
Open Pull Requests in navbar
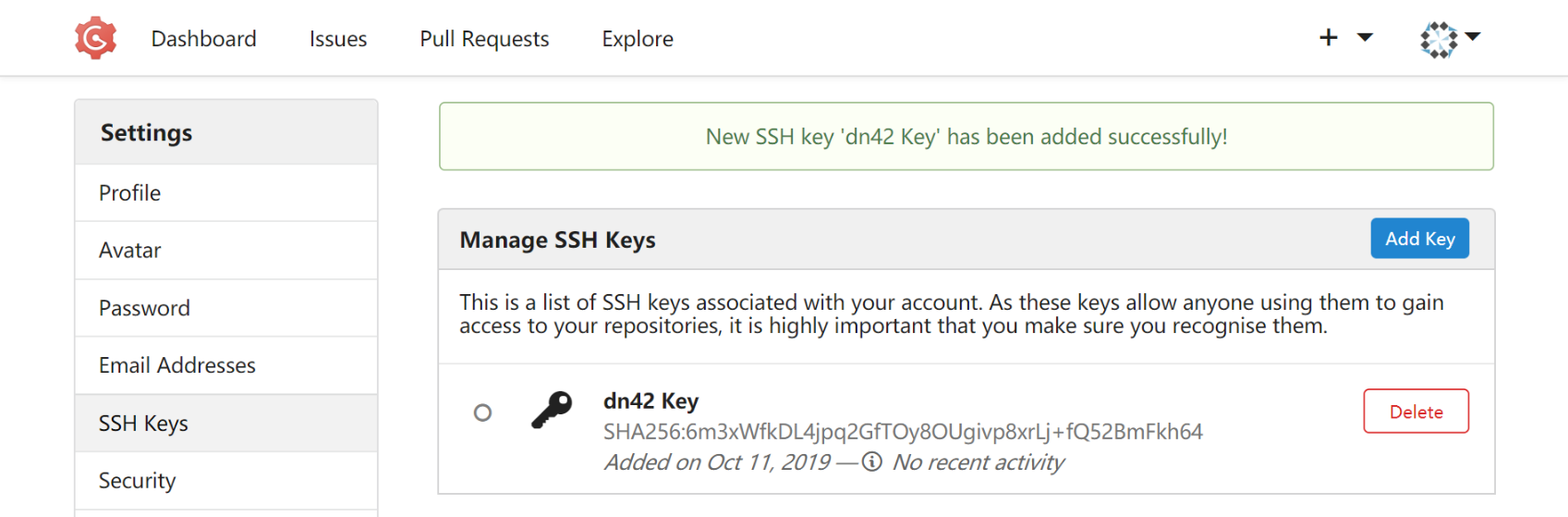(x=484, y=39)
